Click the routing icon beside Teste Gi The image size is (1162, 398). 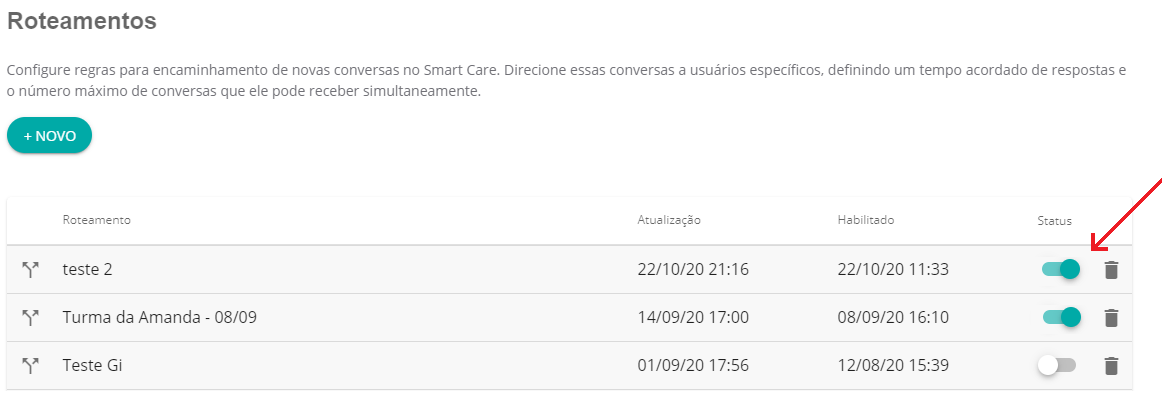click(x=30, y=365)
